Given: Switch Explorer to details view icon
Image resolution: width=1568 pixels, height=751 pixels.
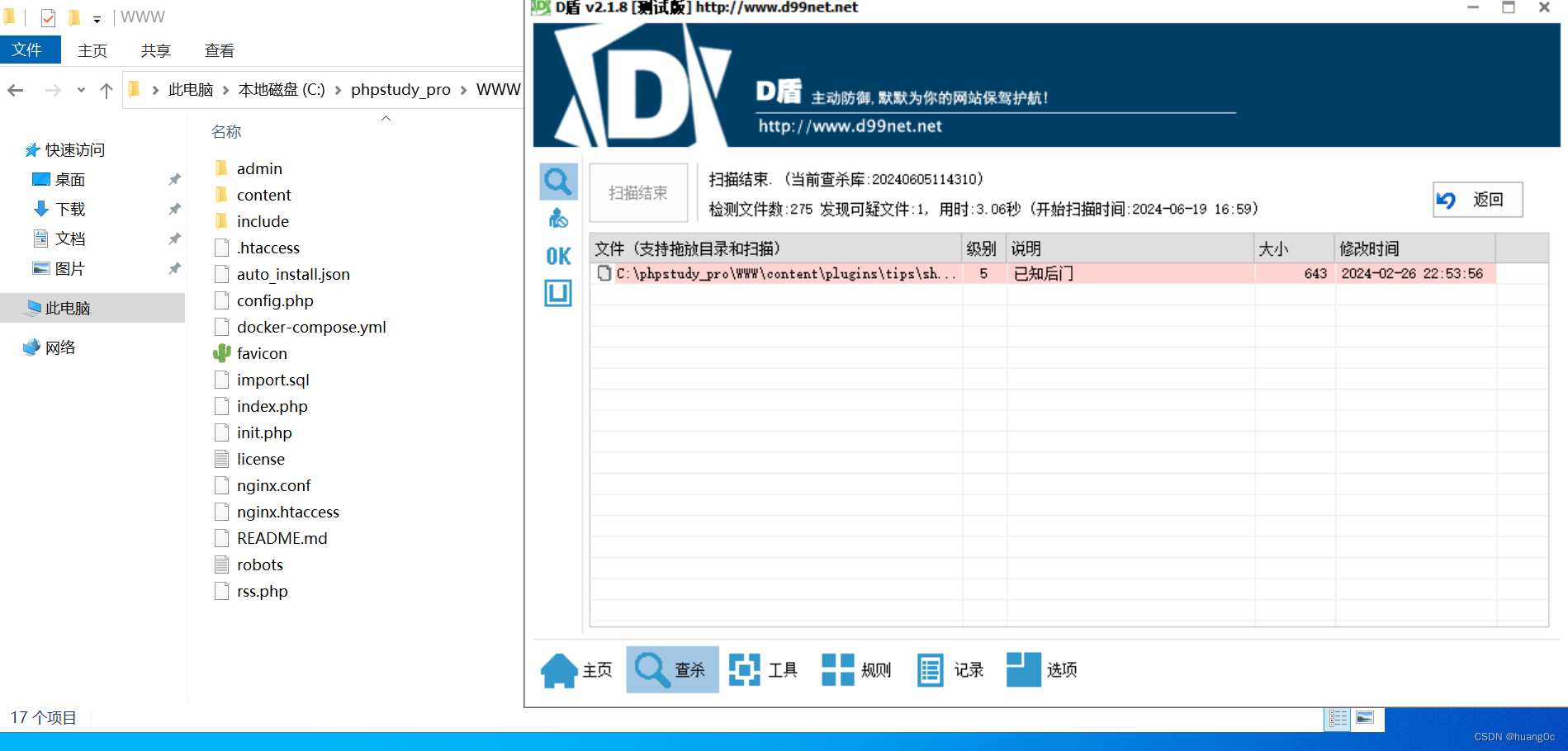Looking at the screenshot, I should [x=1338, y=719].
